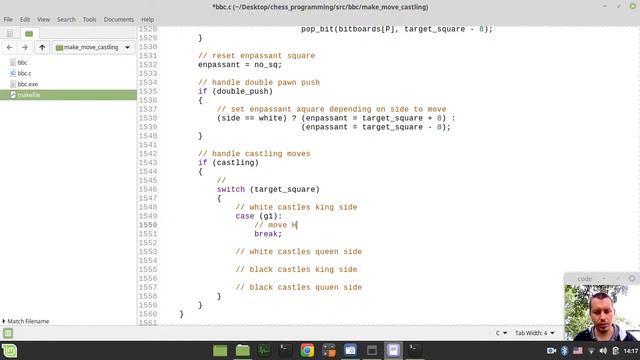The height and width of the screenshot is (360, 640).
Task: Click the camera recording tray icon
Action: tap(551, 351)
